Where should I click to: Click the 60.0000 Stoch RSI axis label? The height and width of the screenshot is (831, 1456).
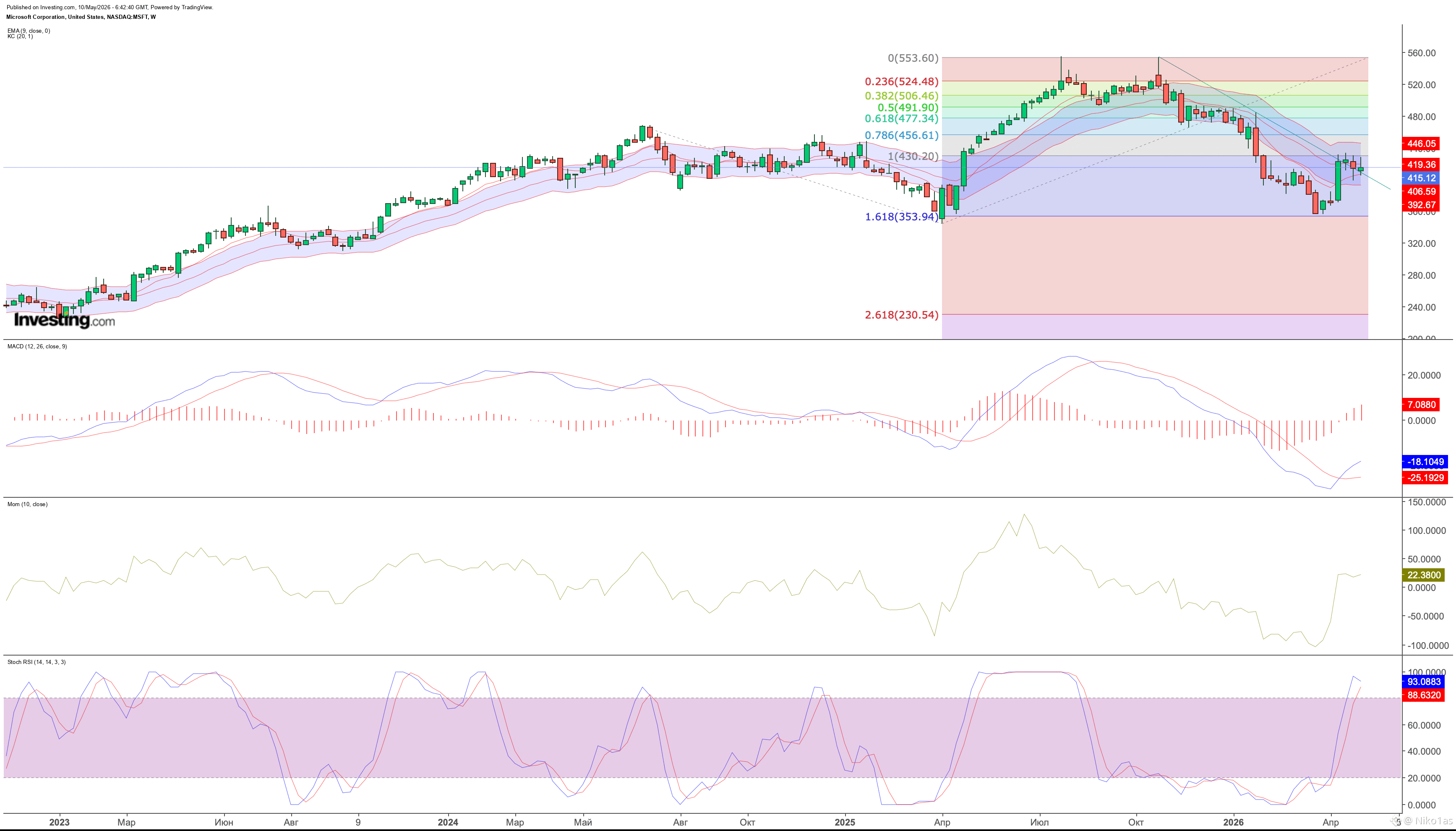pyautogui.click(x=1425, y=725)
